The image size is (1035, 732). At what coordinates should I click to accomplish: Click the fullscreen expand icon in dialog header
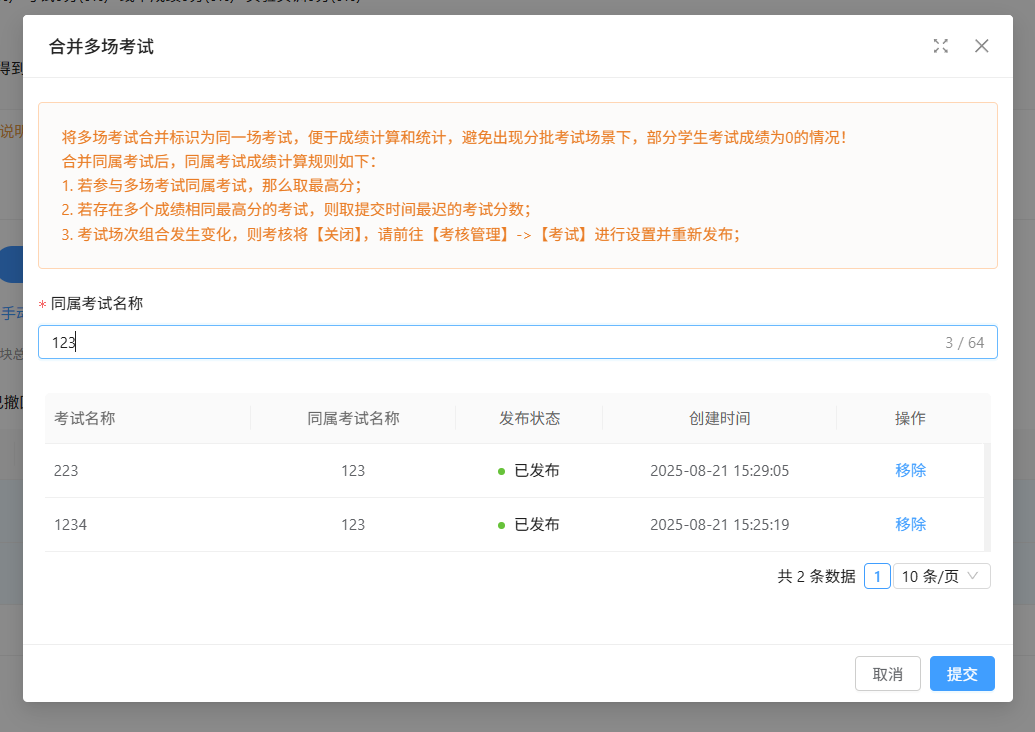click(x=940, y=46)
